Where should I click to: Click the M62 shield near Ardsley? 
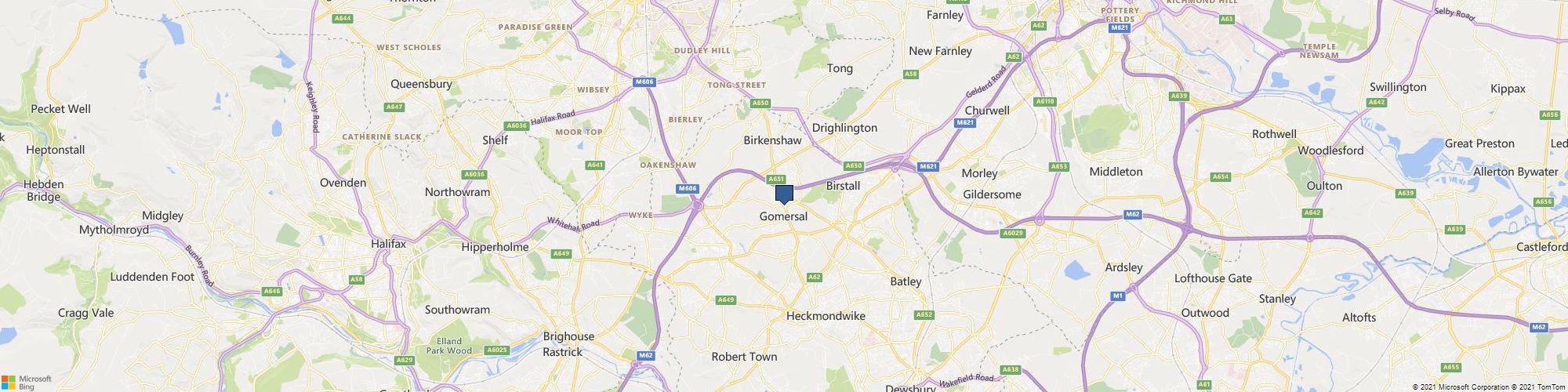click(1132, 214)
